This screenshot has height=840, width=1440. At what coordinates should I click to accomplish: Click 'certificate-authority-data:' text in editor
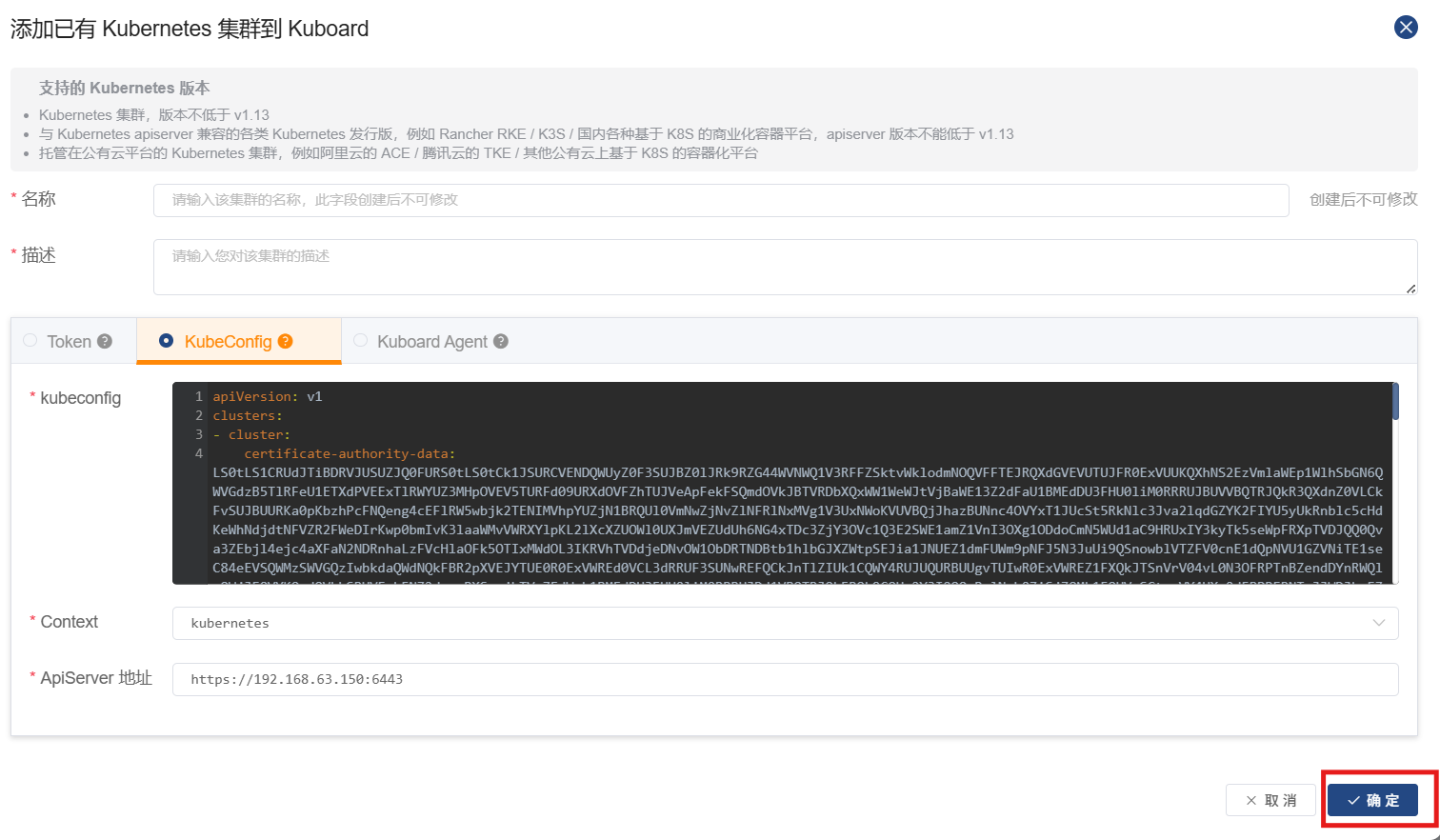350,453
